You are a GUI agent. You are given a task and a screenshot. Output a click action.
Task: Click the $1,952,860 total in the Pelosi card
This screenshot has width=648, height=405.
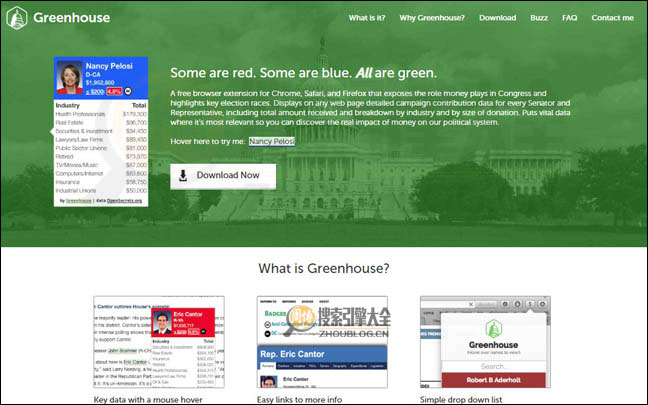pyautogui.click(x=100, y=83)
